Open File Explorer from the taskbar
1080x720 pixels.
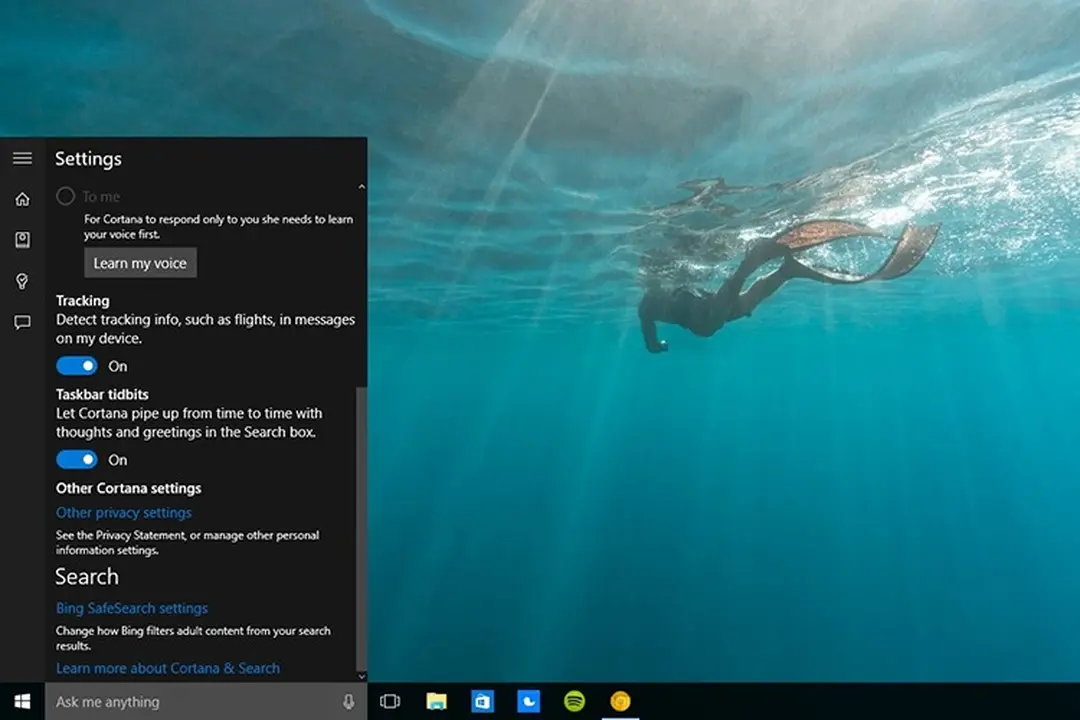(436, 703)
